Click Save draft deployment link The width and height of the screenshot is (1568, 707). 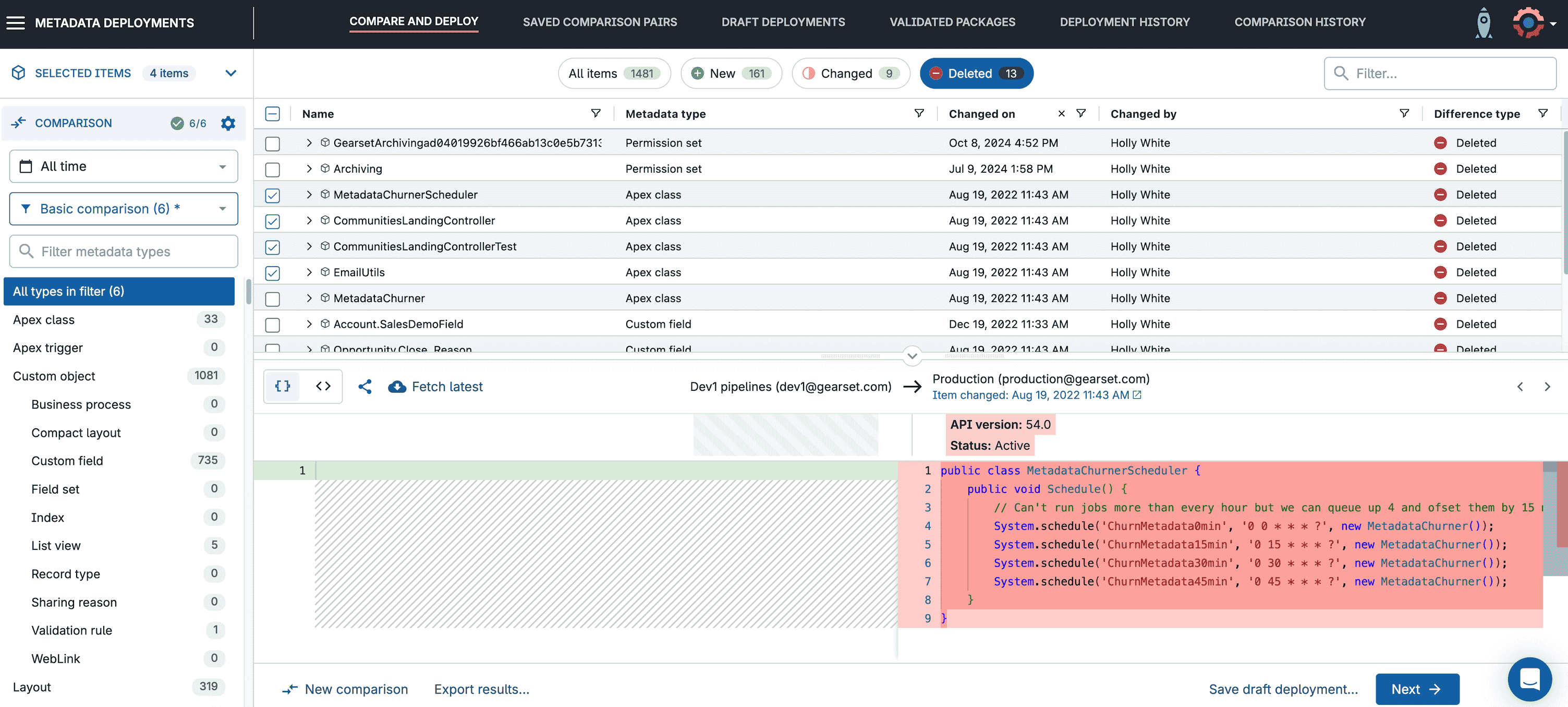(x=1283, y=689)
